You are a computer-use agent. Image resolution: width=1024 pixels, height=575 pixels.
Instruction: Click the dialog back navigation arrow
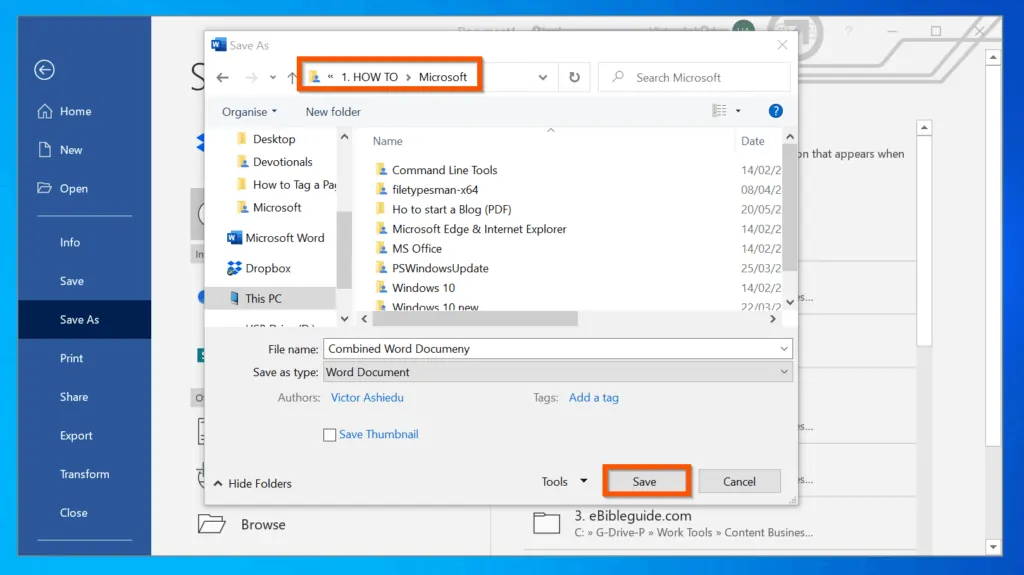[x=223, y=77]
